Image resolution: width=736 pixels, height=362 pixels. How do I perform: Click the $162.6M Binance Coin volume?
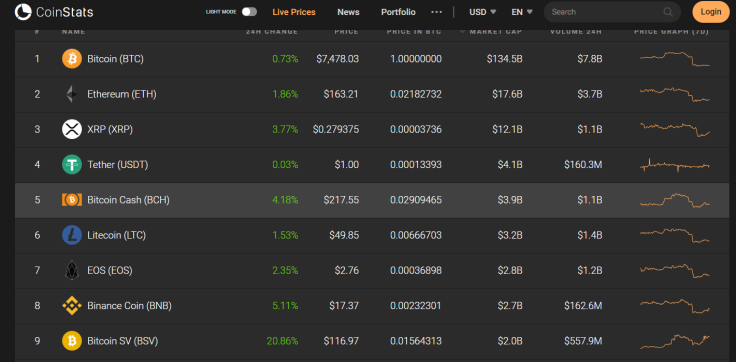tap(583, 306)
